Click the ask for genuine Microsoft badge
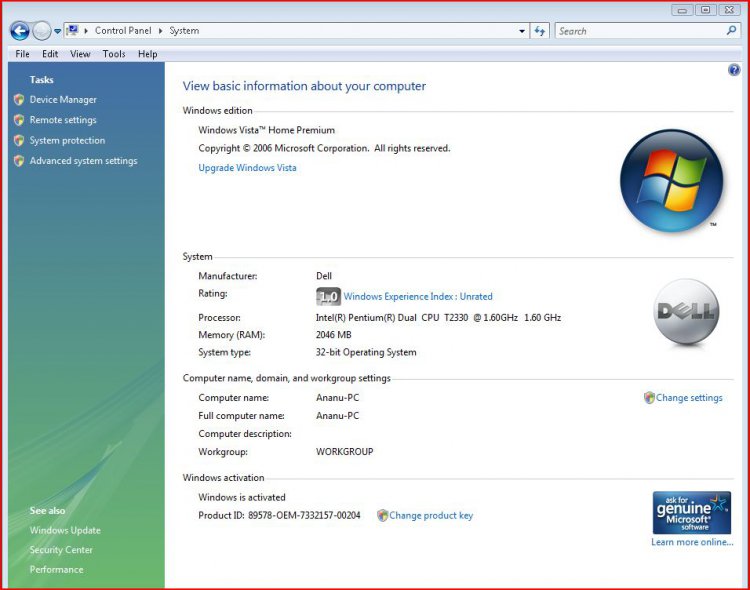This screenshot has width=750, height=590. (692, 512)
